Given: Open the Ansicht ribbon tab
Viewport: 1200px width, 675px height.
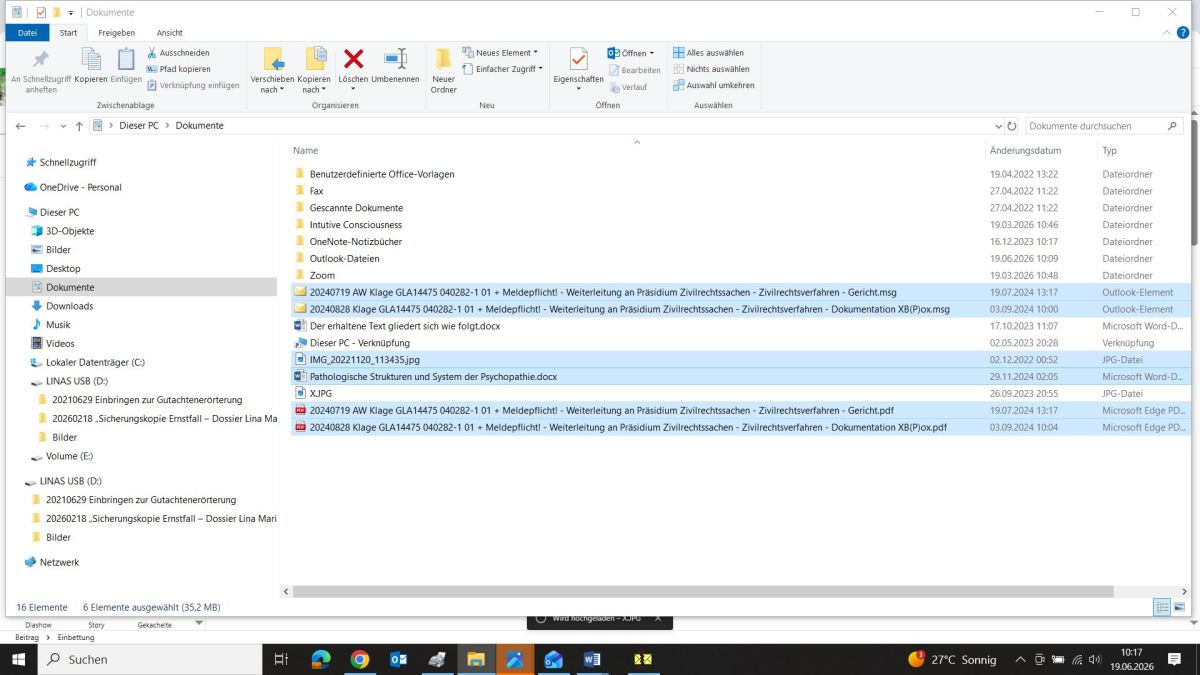Looking at the screenshot, I should pyautogui.click(x=169, y=33).
